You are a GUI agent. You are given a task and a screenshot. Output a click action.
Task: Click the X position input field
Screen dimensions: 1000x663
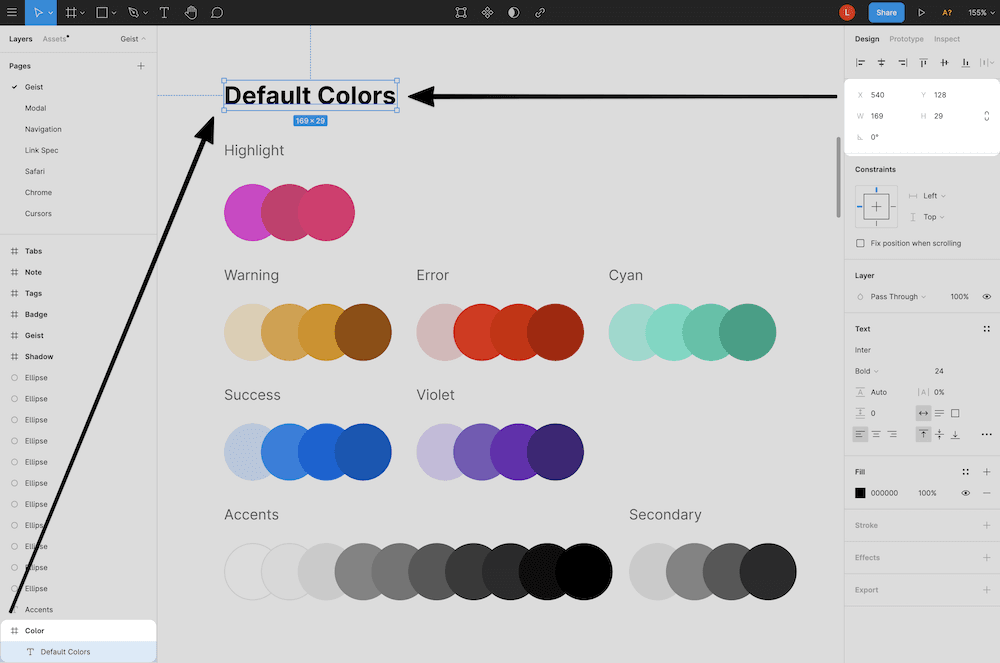click(885, 95)
